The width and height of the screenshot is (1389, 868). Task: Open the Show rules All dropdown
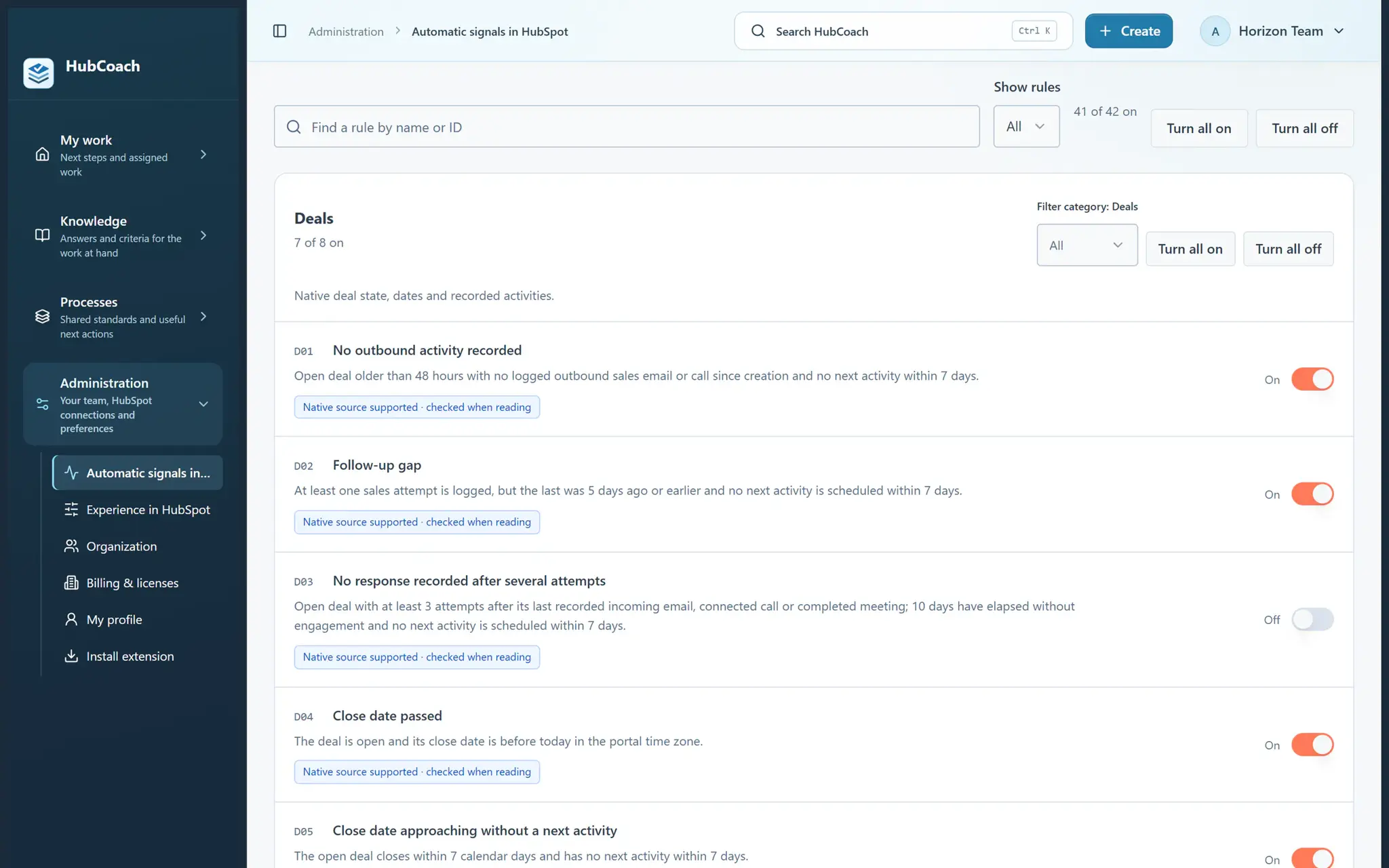tap(1026, 126)
